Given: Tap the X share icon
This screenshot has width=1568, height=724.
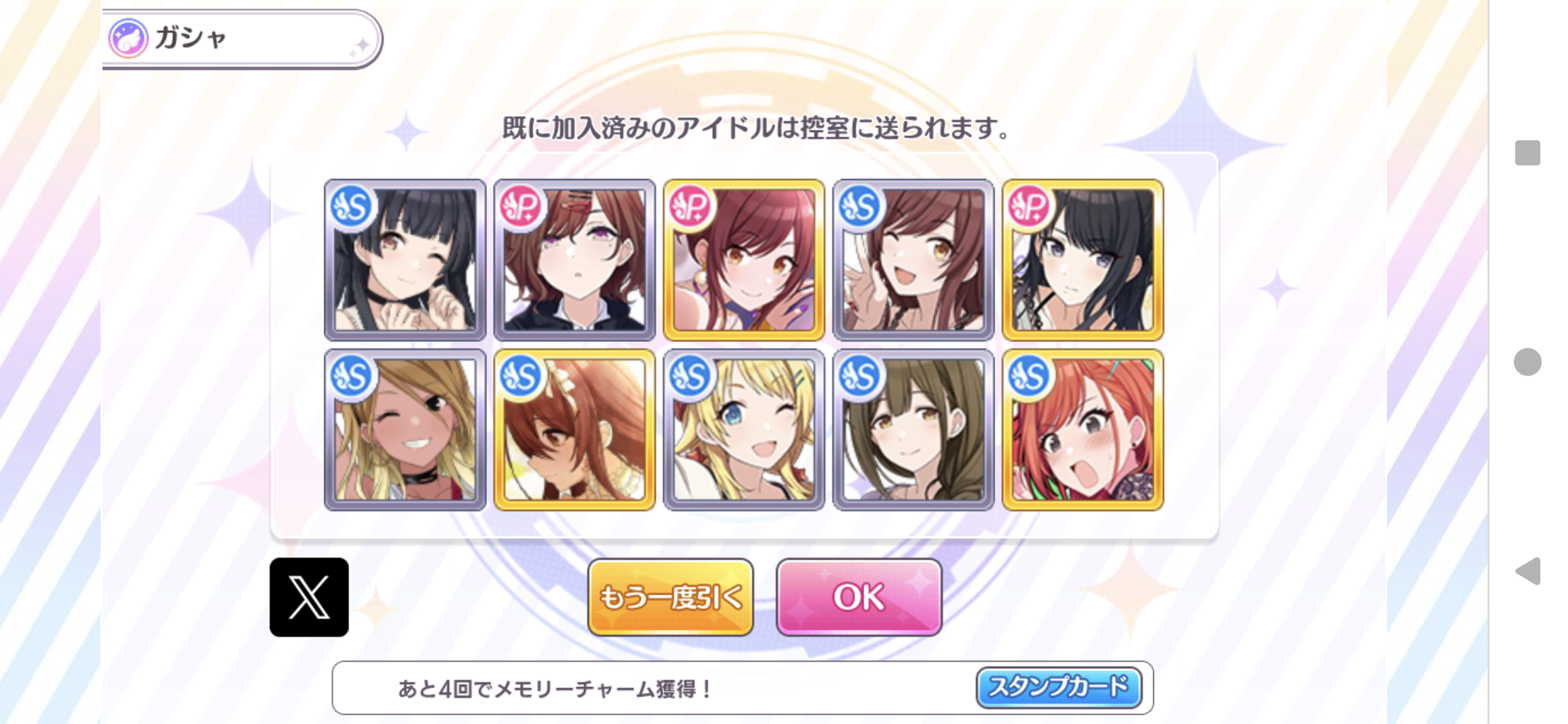Looking at the screenshot, I should click(309, 597).
